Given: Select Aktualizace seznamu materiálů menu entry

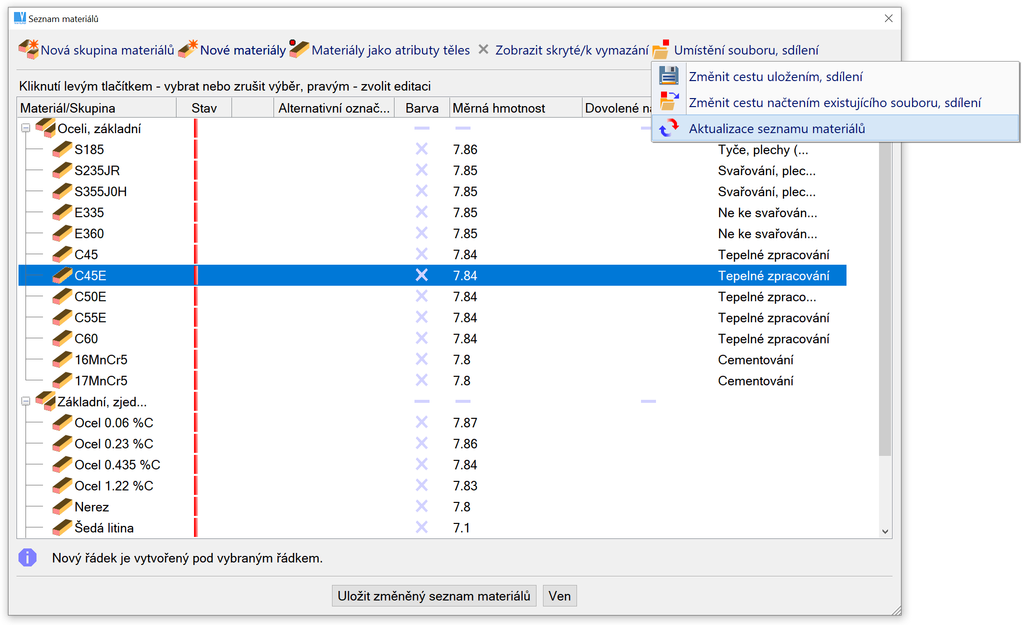Looking at the screenshot, I should 776,129.
